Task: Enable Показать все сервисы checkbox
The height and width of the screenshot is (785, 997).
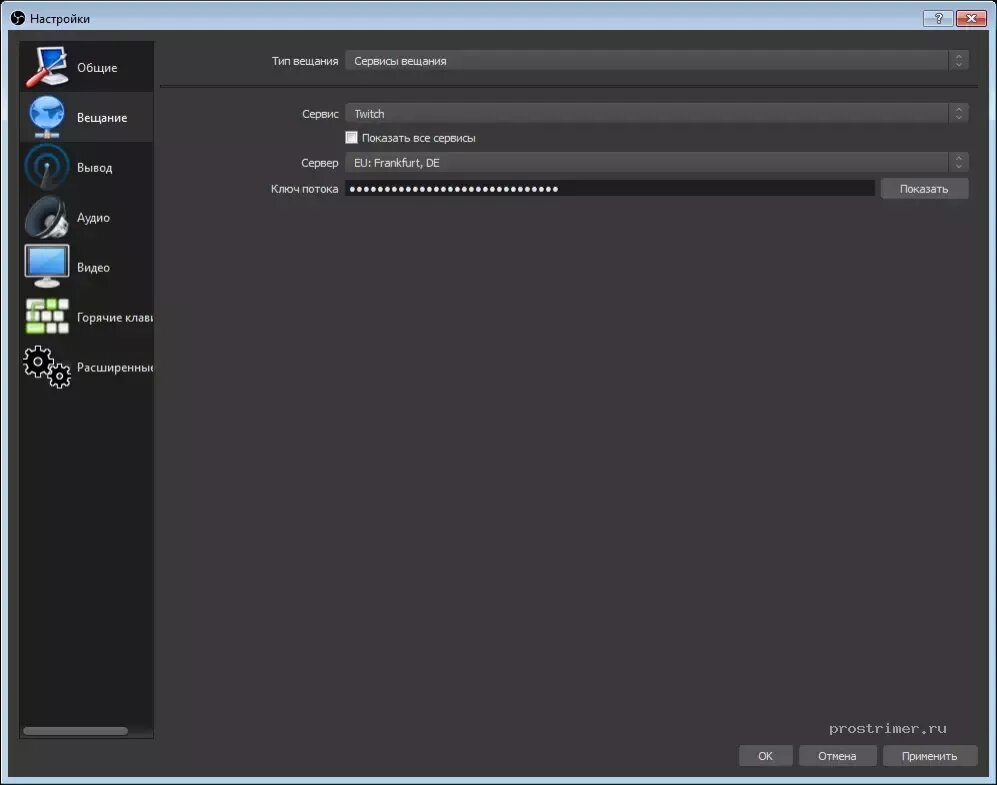Action: pos(351,137)
